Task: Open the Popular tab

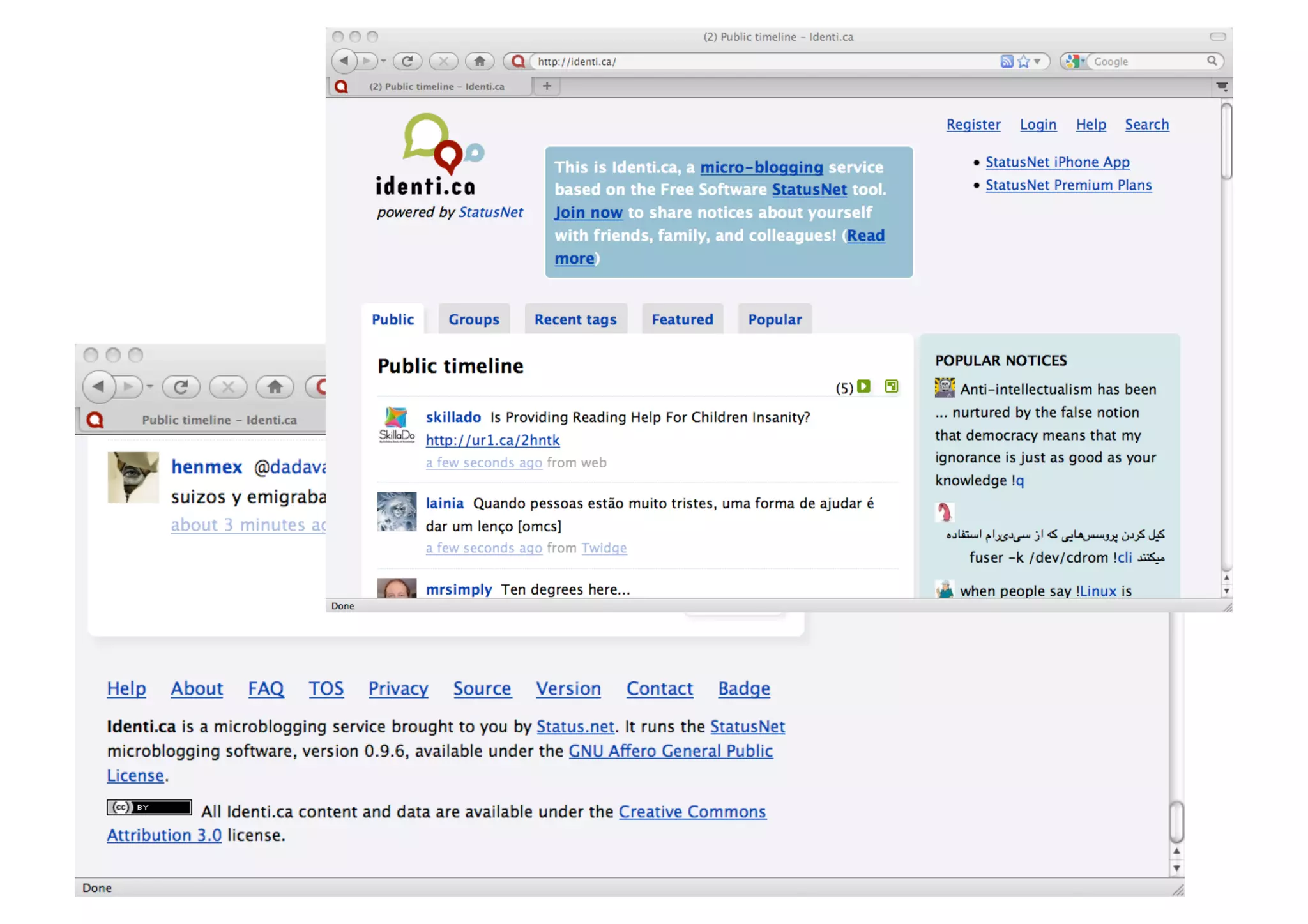Action: point(774,319)
